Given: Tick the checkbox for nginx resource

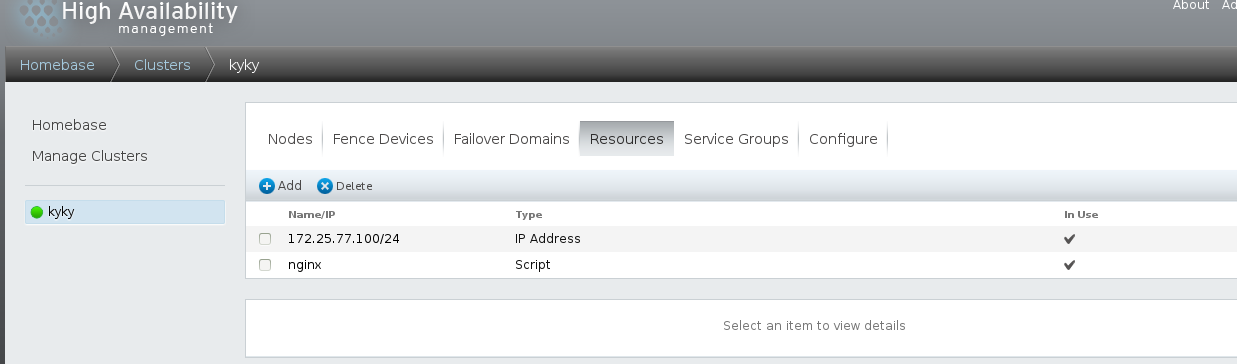Looking at the screenshot, I should pyautogui.click(x=265, y=265).
